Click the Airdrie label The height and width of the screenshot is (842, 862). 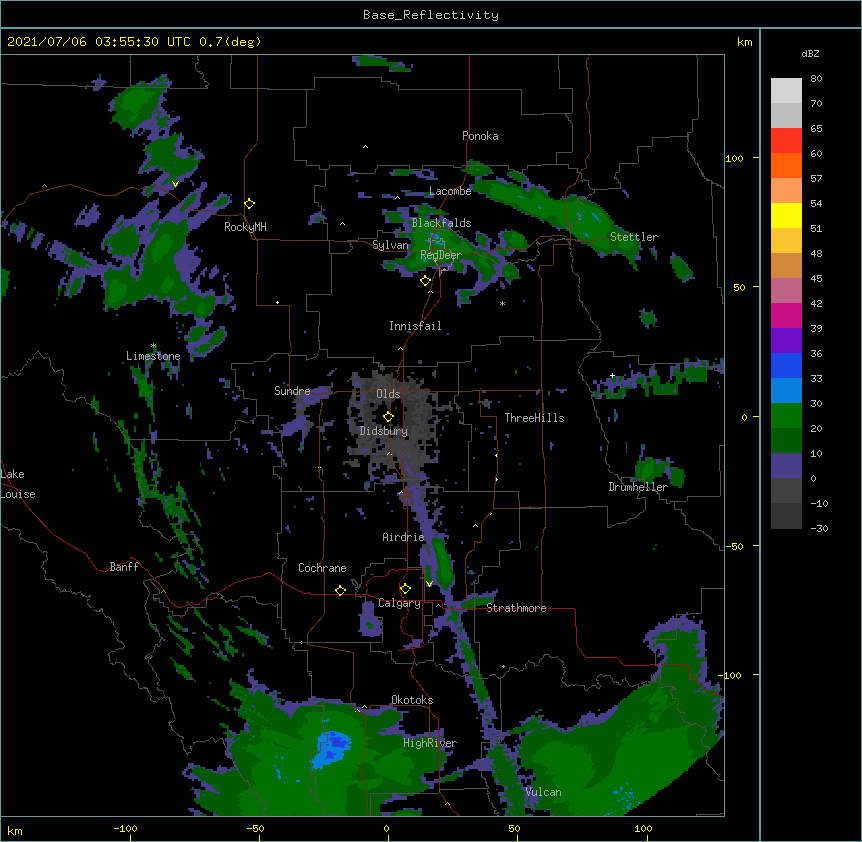403,537
